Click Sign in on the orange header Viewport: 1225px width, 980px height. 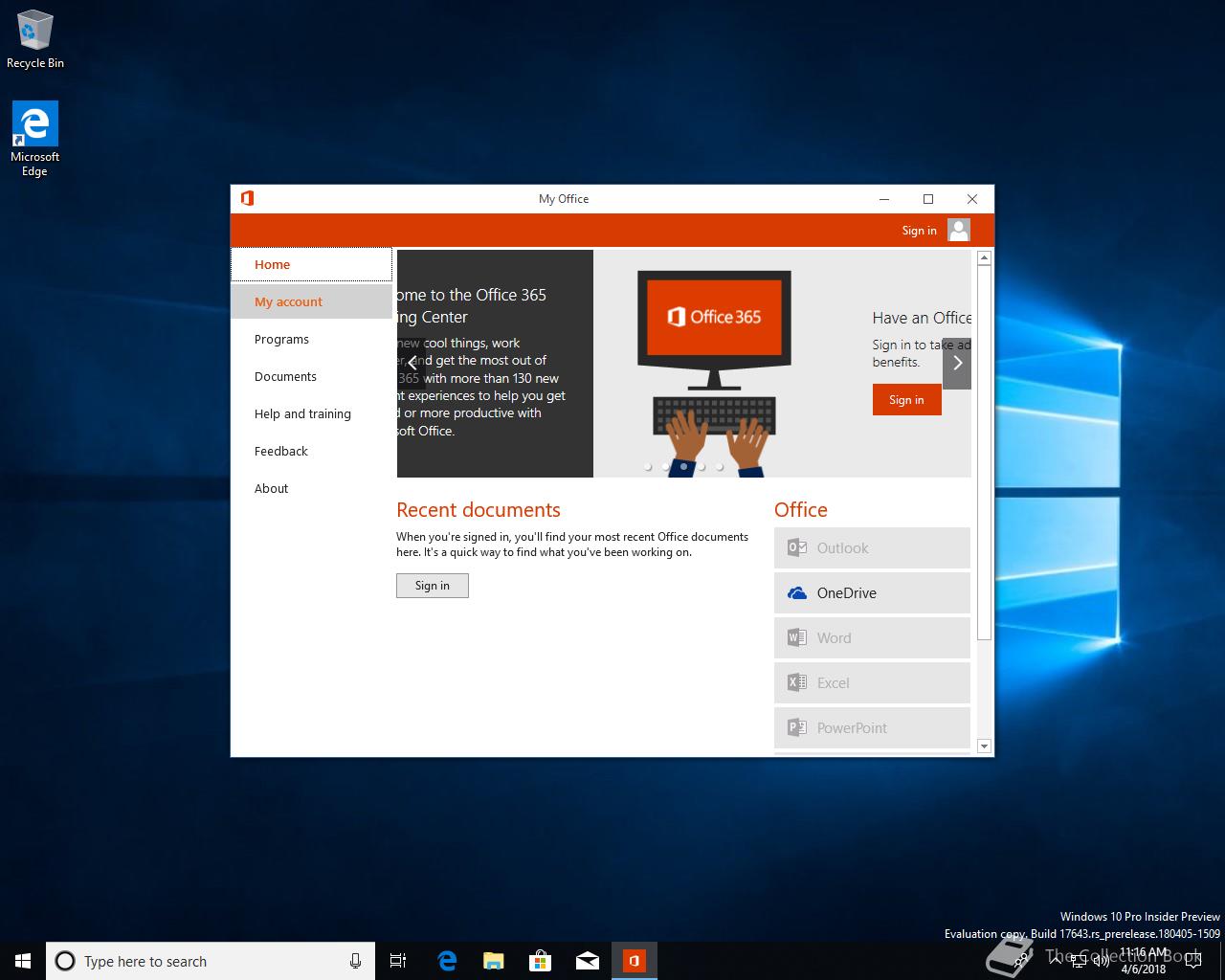click(919, 231)
